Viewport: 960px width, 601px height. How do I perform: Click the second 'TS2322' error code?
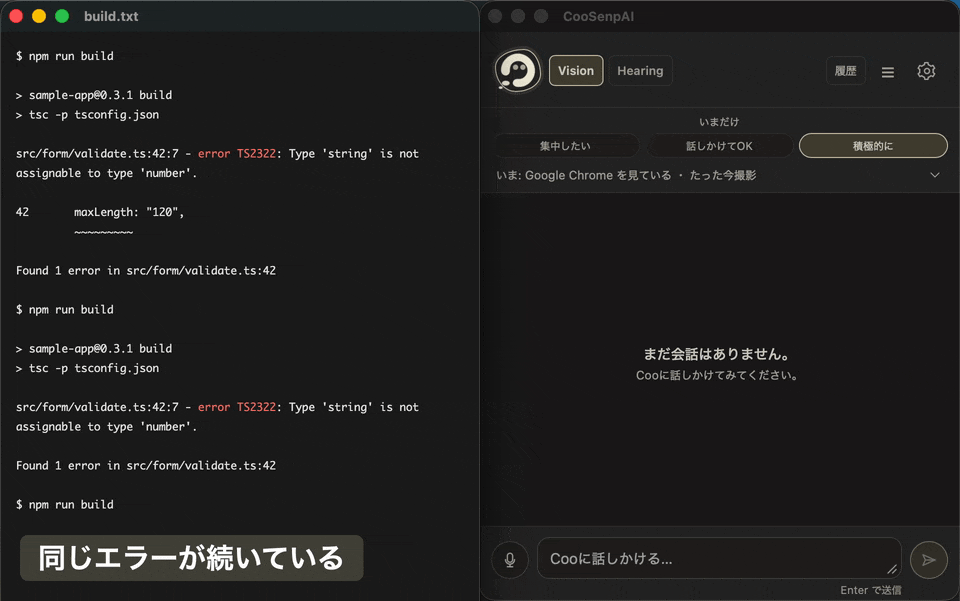pos(256,407)
